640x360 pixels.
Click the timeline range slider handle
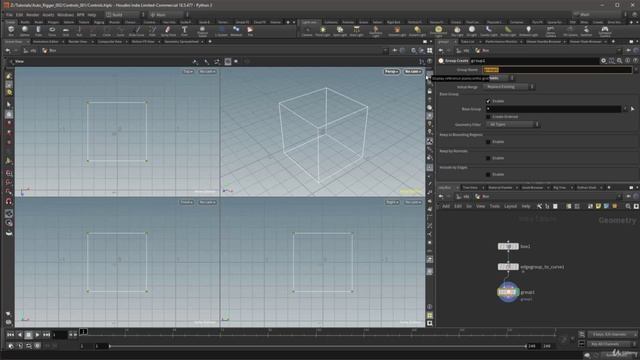[109, 346]
